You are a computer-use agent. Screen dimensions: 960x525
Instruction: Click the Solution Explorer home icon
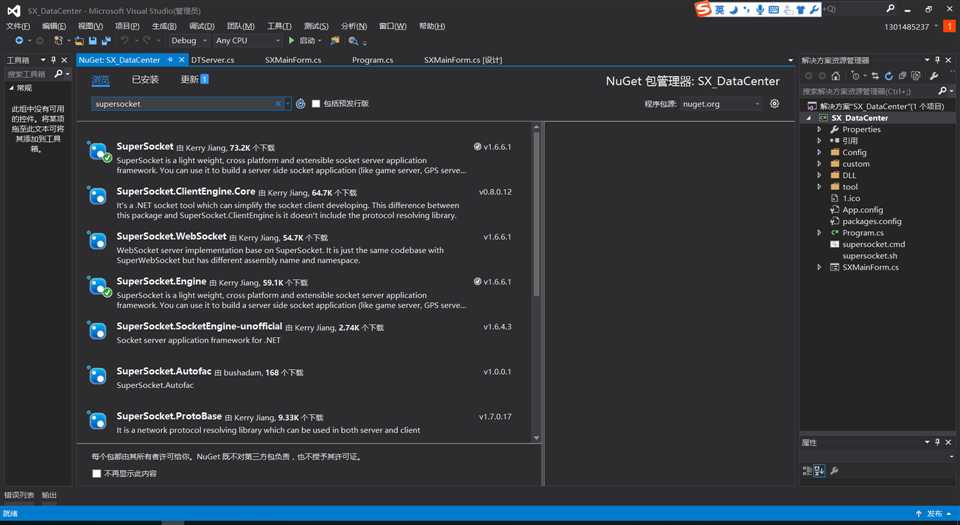836,76
